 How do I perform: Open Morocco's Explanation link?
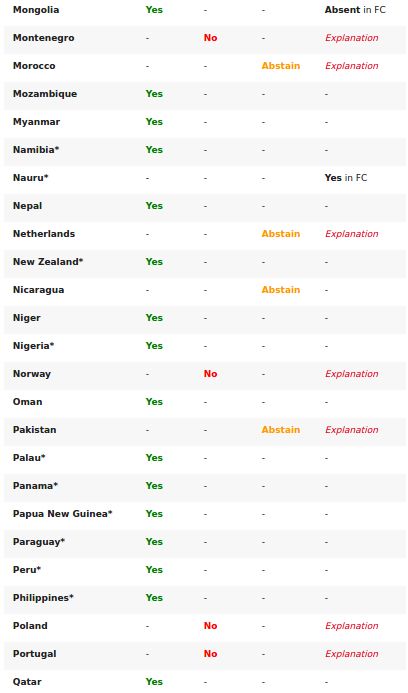click(x=351, y=66)
